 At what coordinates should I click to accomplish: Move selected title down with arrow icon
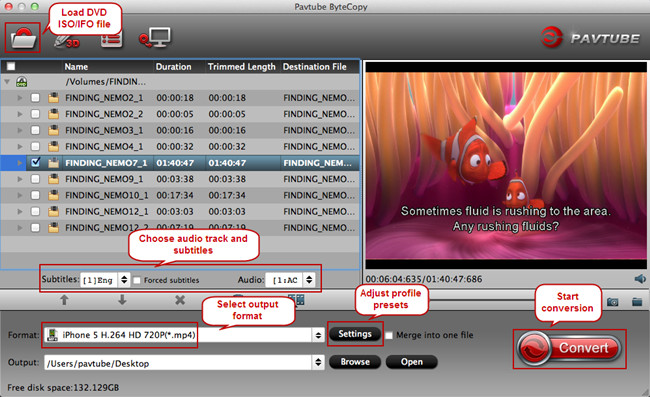122,300
